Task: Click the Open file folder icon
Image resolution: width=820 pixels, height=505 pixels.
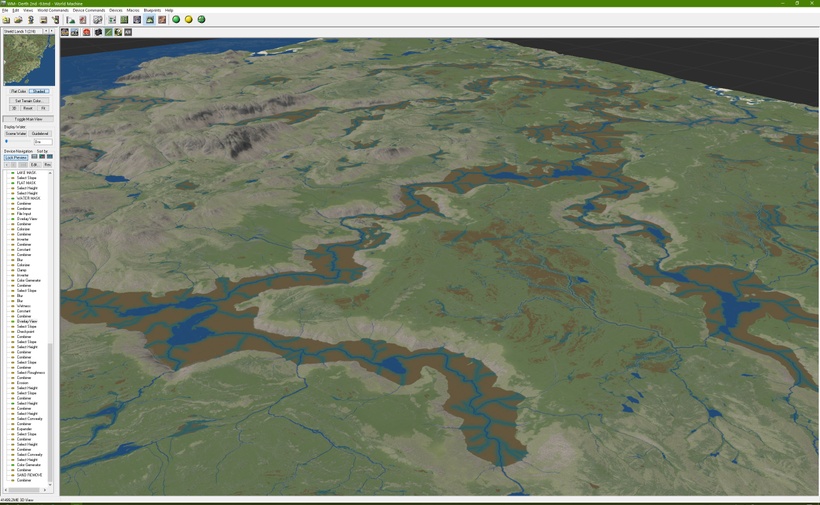Action: pyautogui.click(x=18, y=19)
